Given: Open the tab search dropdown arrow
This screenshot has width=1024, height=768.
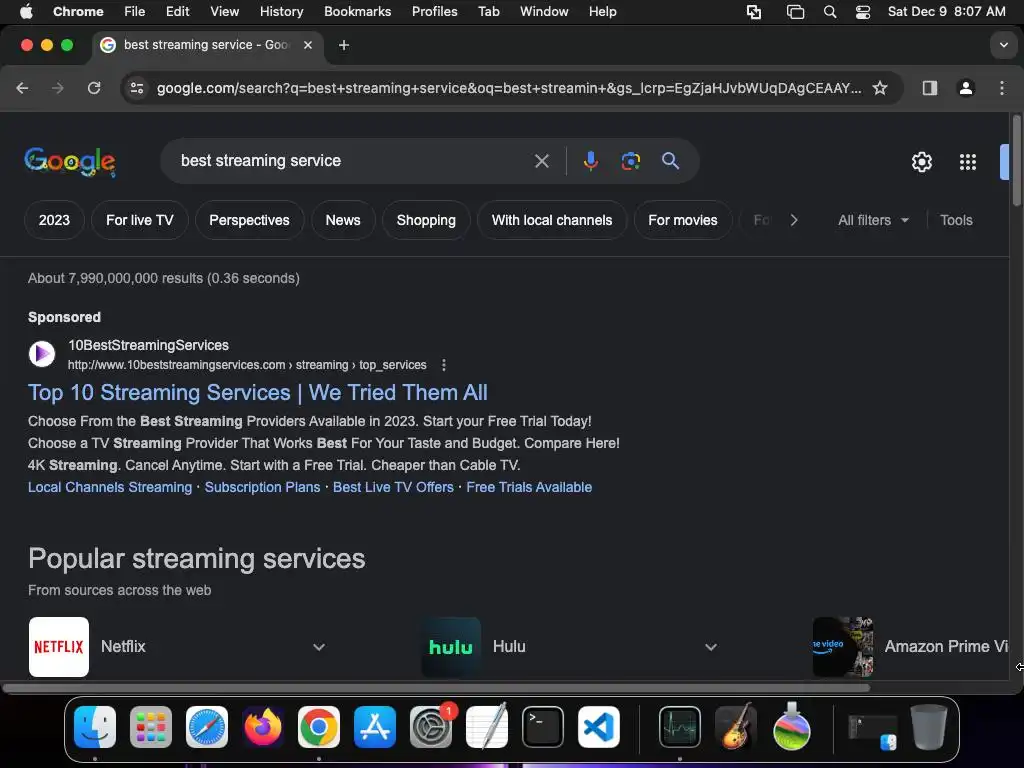Looking at the screenshot, I should 1003,45.
